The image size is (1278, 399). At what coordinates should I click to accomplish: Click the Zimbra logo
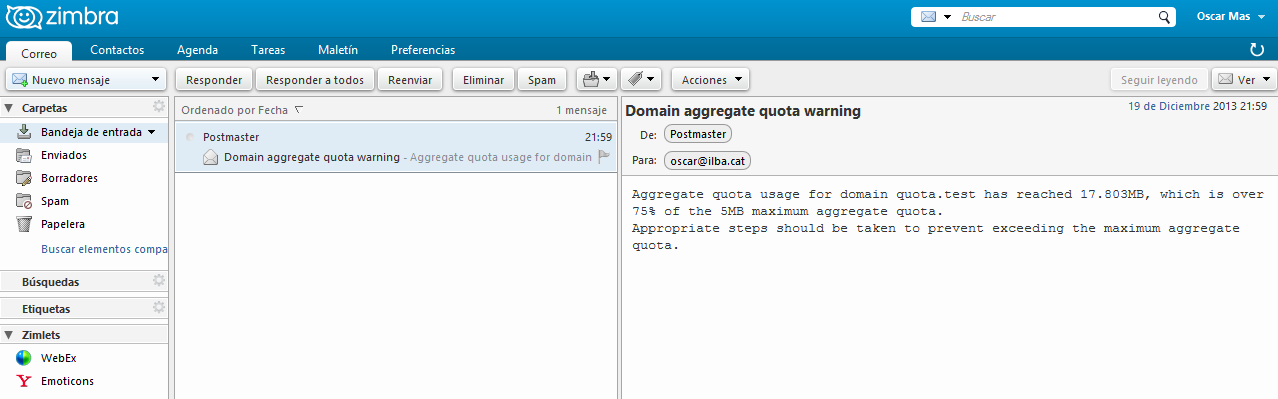click(62, 17)
